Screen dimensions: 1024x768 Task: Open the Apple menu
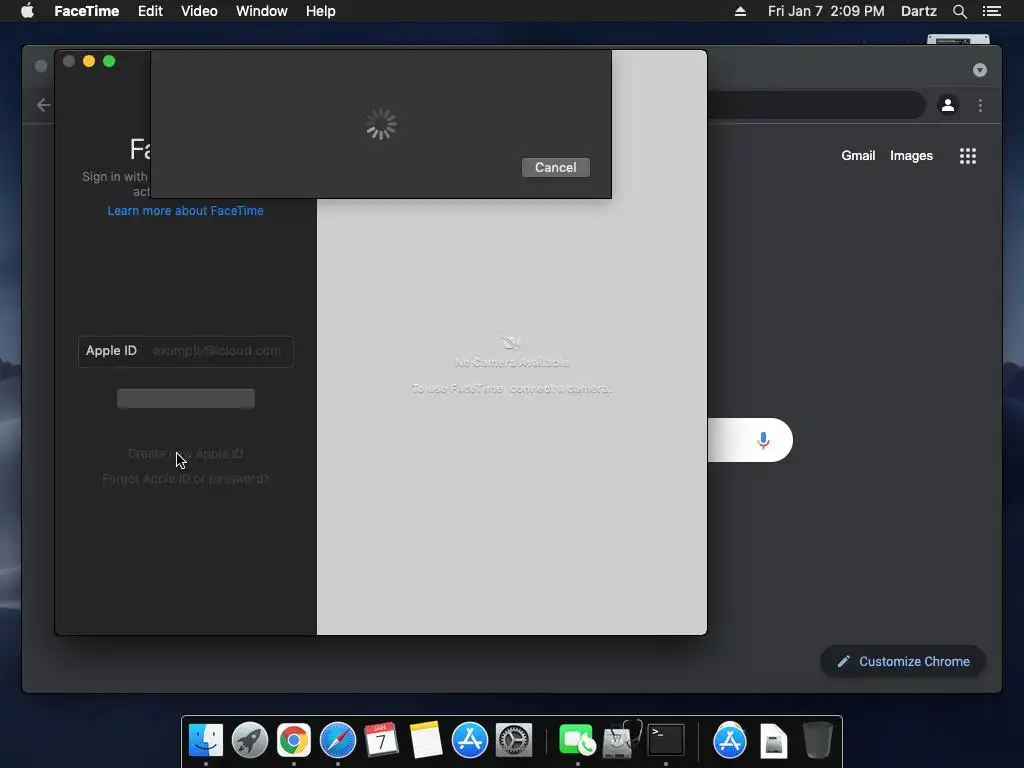point(27,11)
